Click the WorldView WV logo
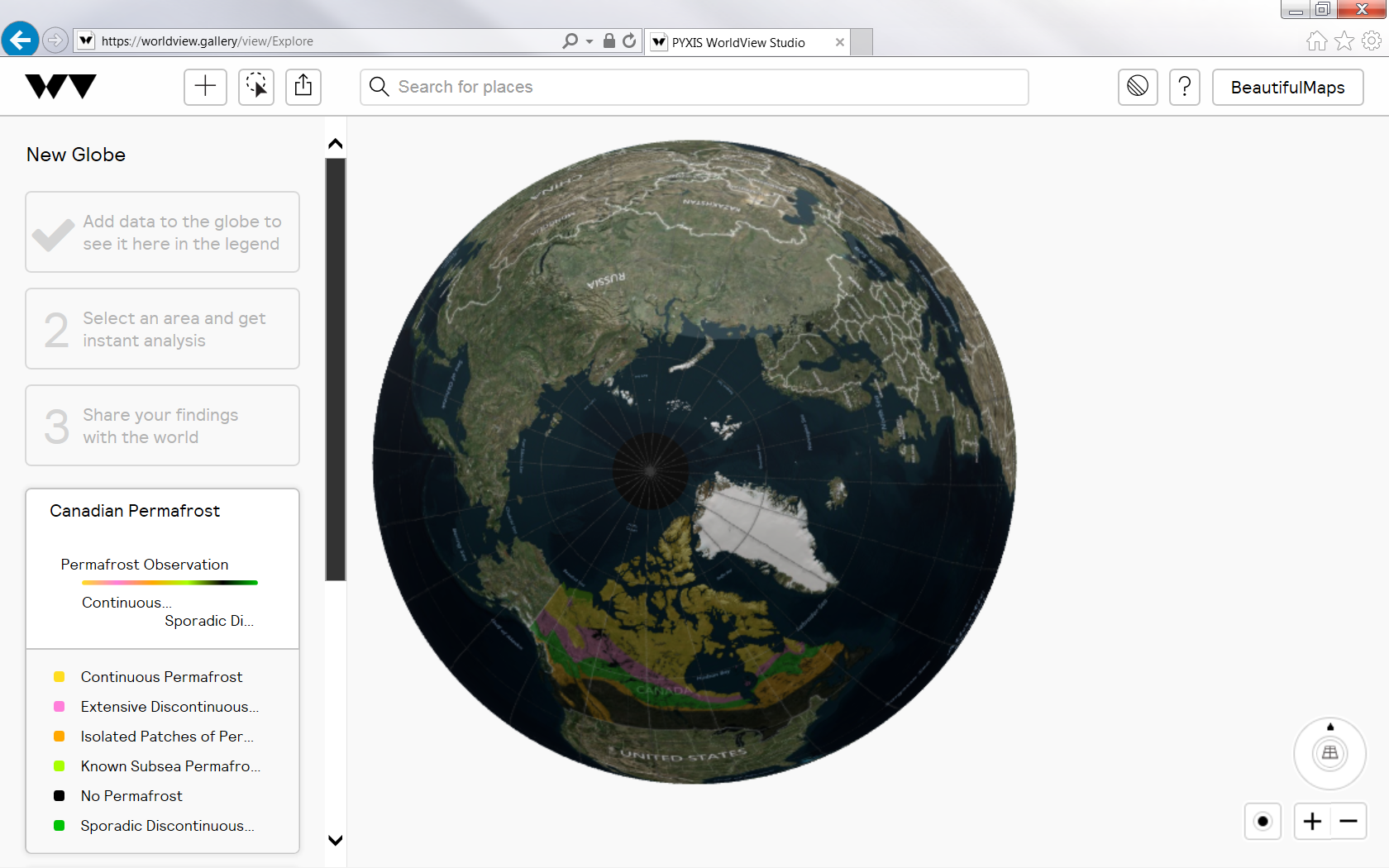The width and height of the screenshot is (1389, 868). [x=60, y=86]
